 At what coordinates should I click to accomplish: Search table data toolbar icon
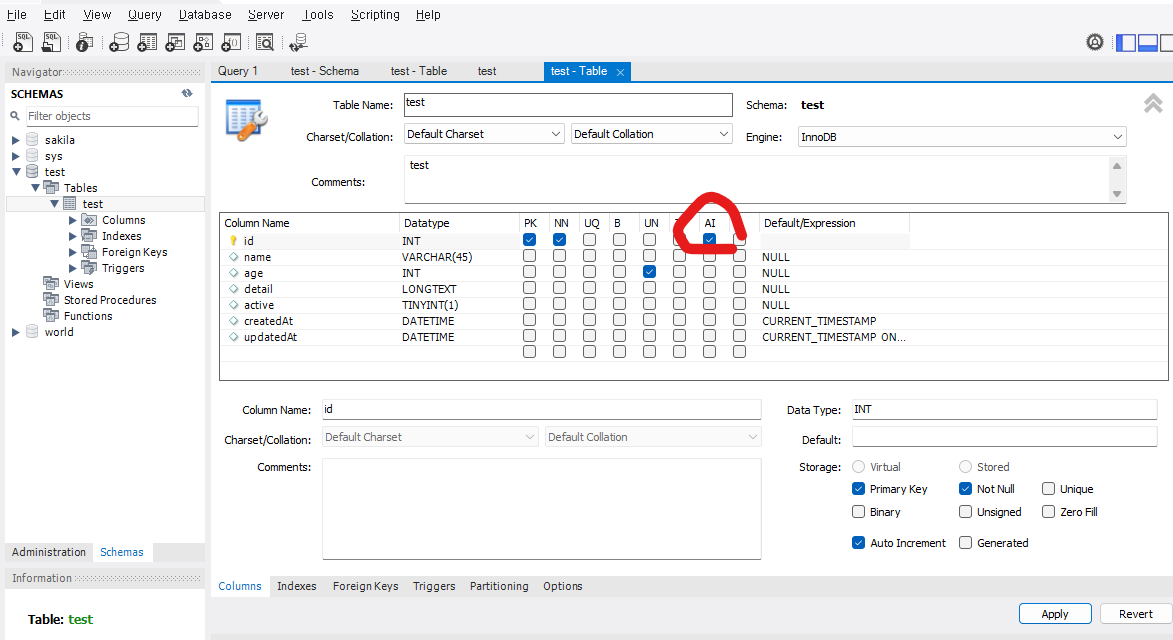click(265, 42)
